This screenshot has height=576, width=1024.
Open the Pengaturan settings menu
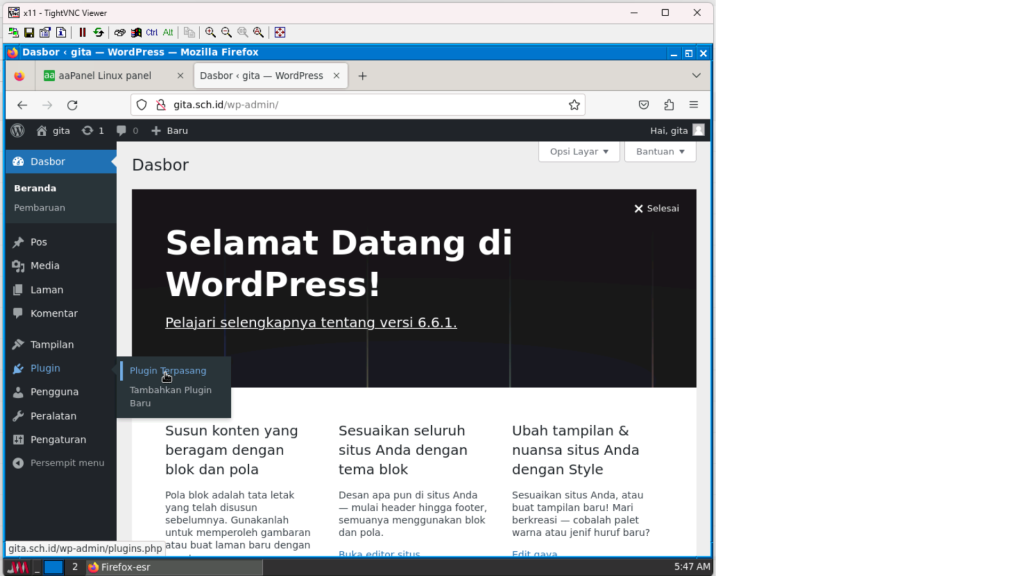[x=58, y=439]
